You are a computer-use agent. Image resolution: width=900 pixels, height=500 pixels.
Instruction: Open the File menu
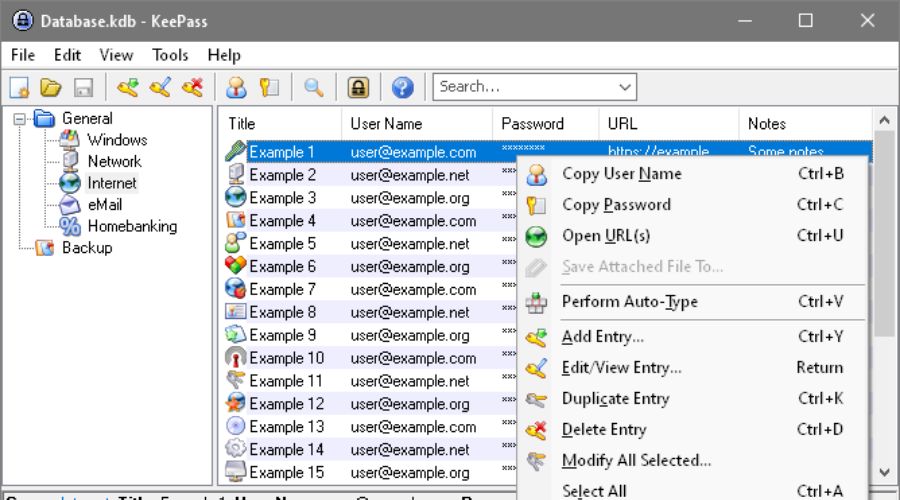click(x=23, y=55)
